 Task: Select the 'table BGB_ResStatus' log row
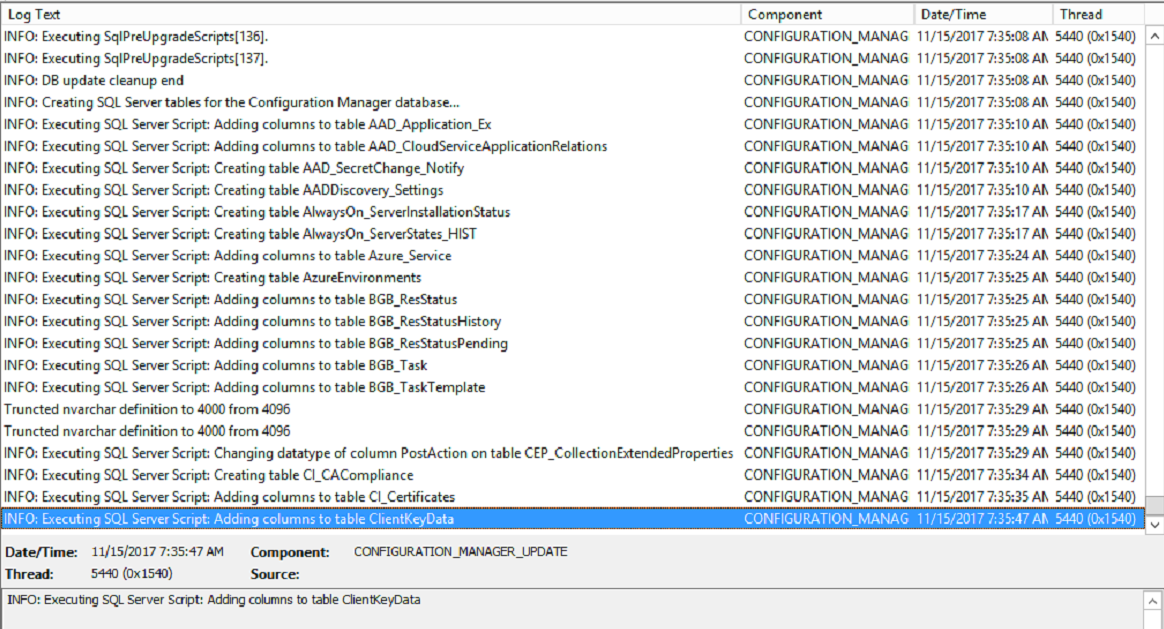tap(572, 299)
